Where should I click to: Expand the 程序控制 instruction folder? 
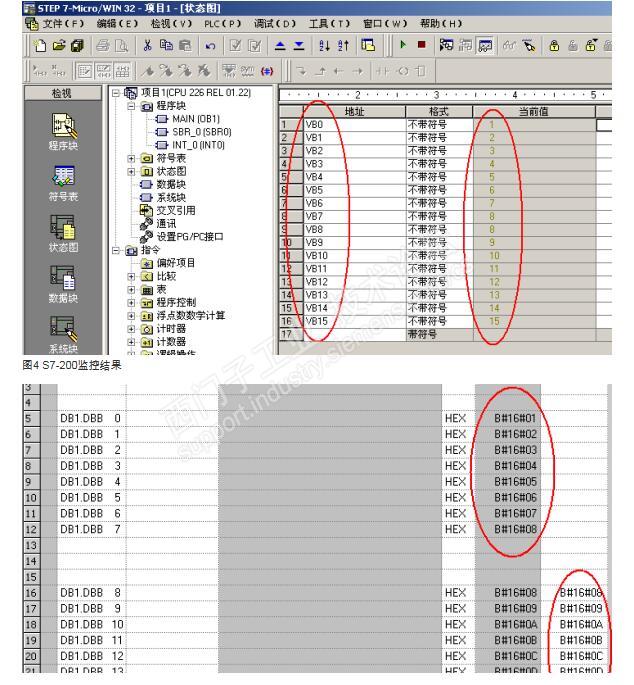pyautogui.click(x=131, y=302)
